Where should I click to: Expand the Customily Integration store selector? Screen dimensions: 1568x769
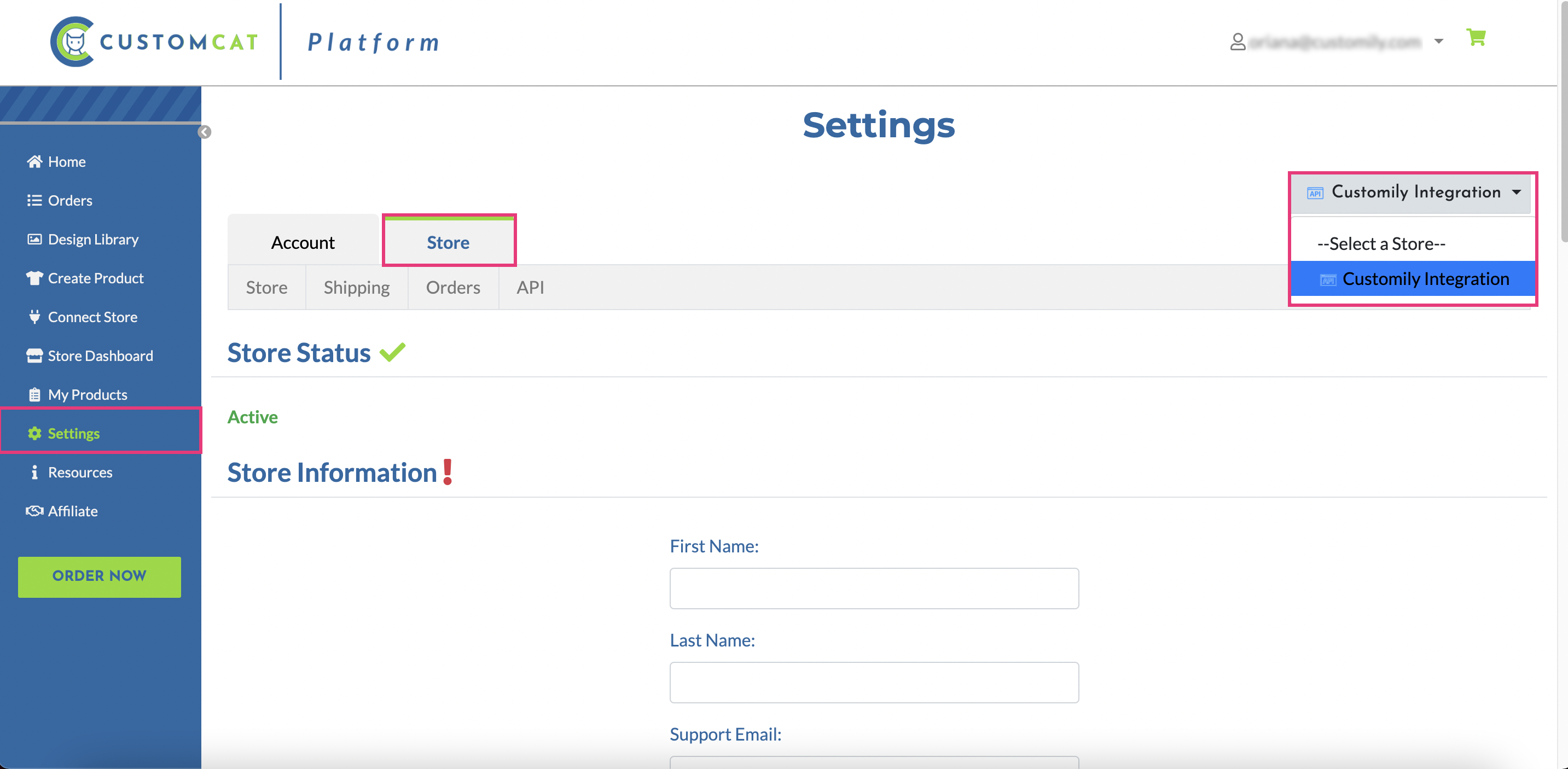click(x=1411, y=193)
